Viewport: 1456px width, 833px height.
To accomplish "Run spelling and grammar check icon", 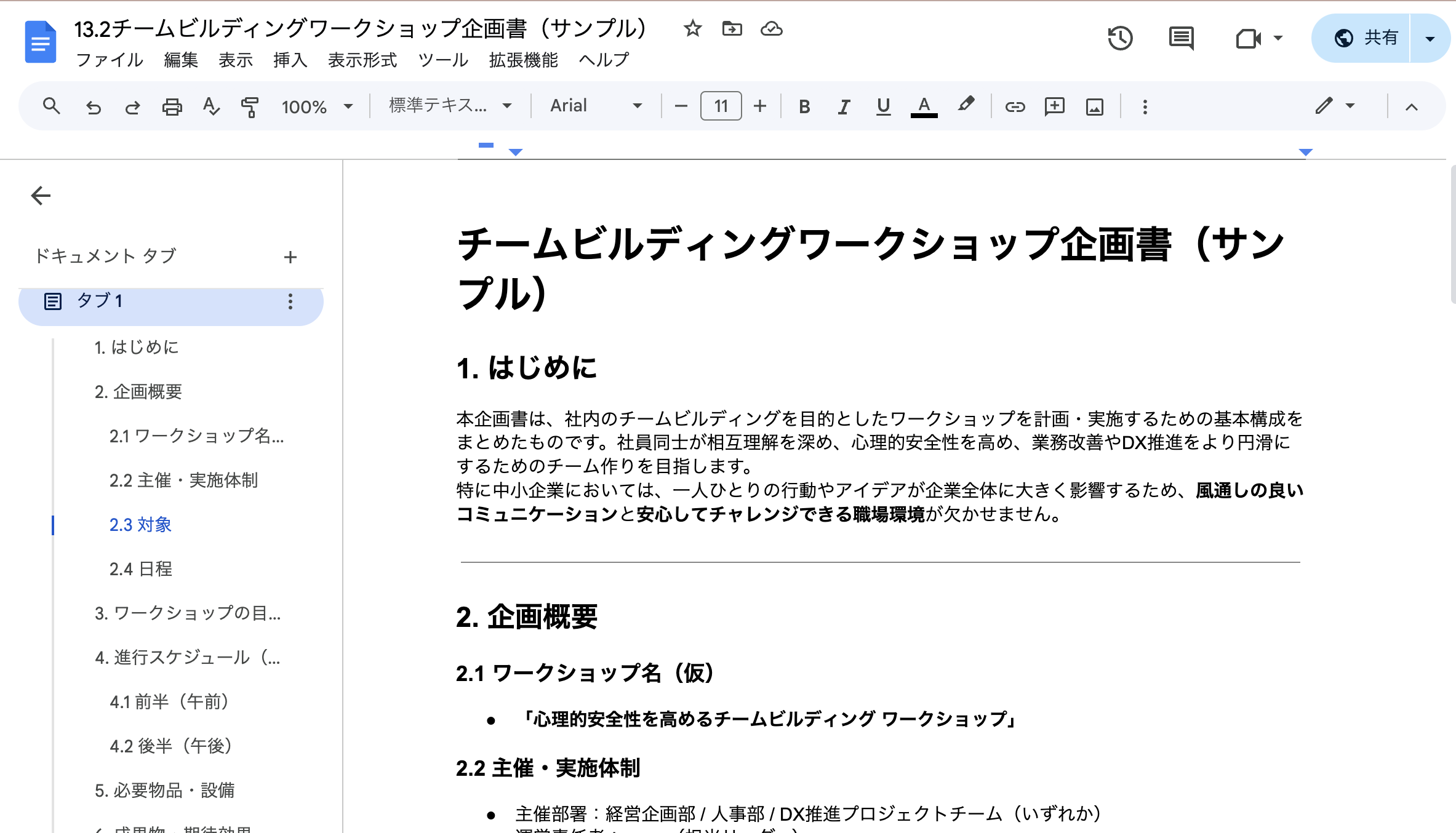I will coord(210,106).
